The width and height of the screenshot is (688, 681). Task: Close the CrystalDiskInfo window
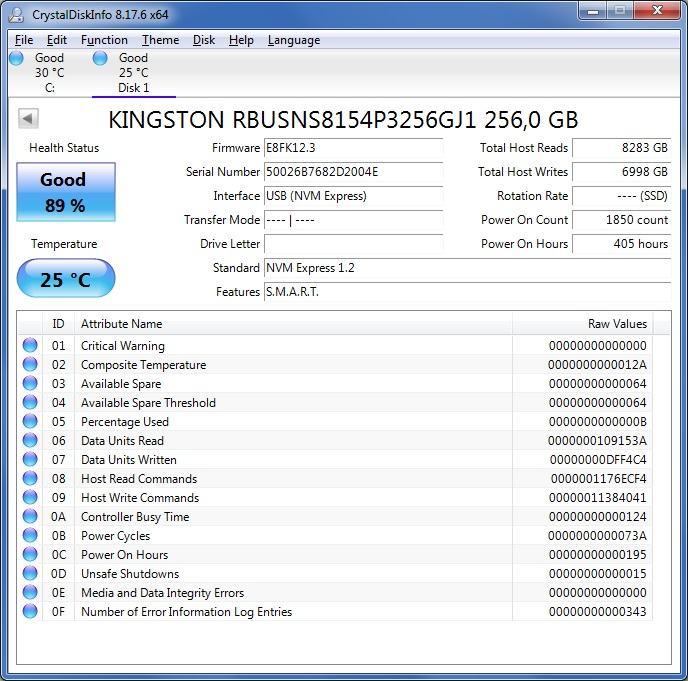(657, 11)
